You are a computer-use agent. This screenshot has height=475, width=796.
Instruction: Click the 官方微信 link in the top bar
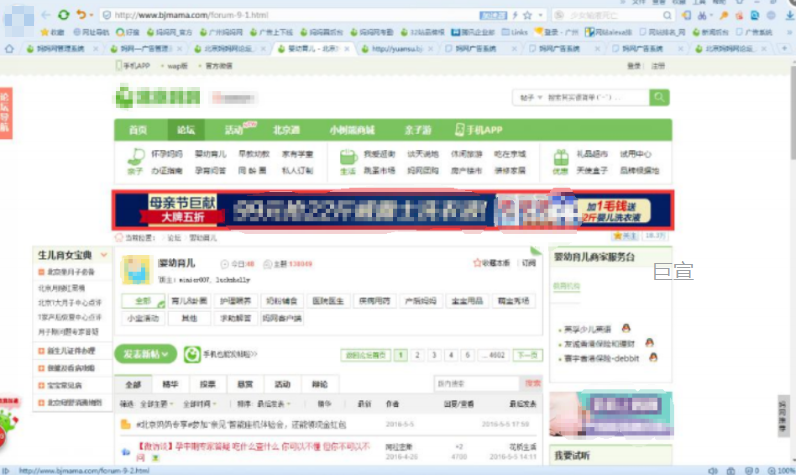[x=219, y=66]
